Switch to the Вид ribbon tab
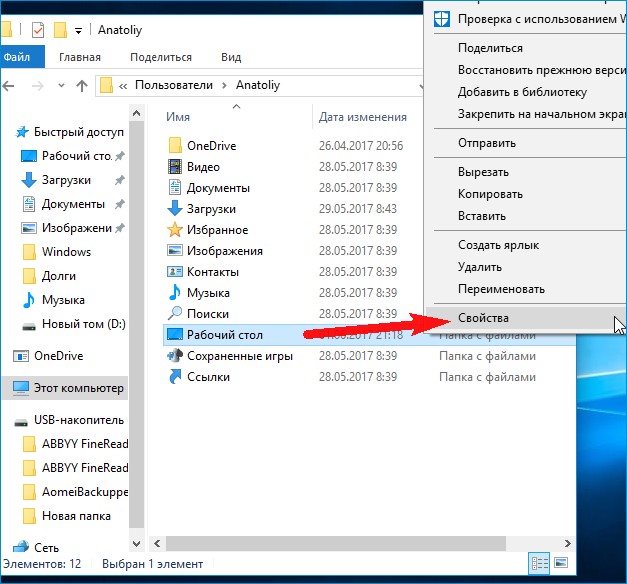Image resolution: width=627 pixels, height=584 pixels. (231, 58)
